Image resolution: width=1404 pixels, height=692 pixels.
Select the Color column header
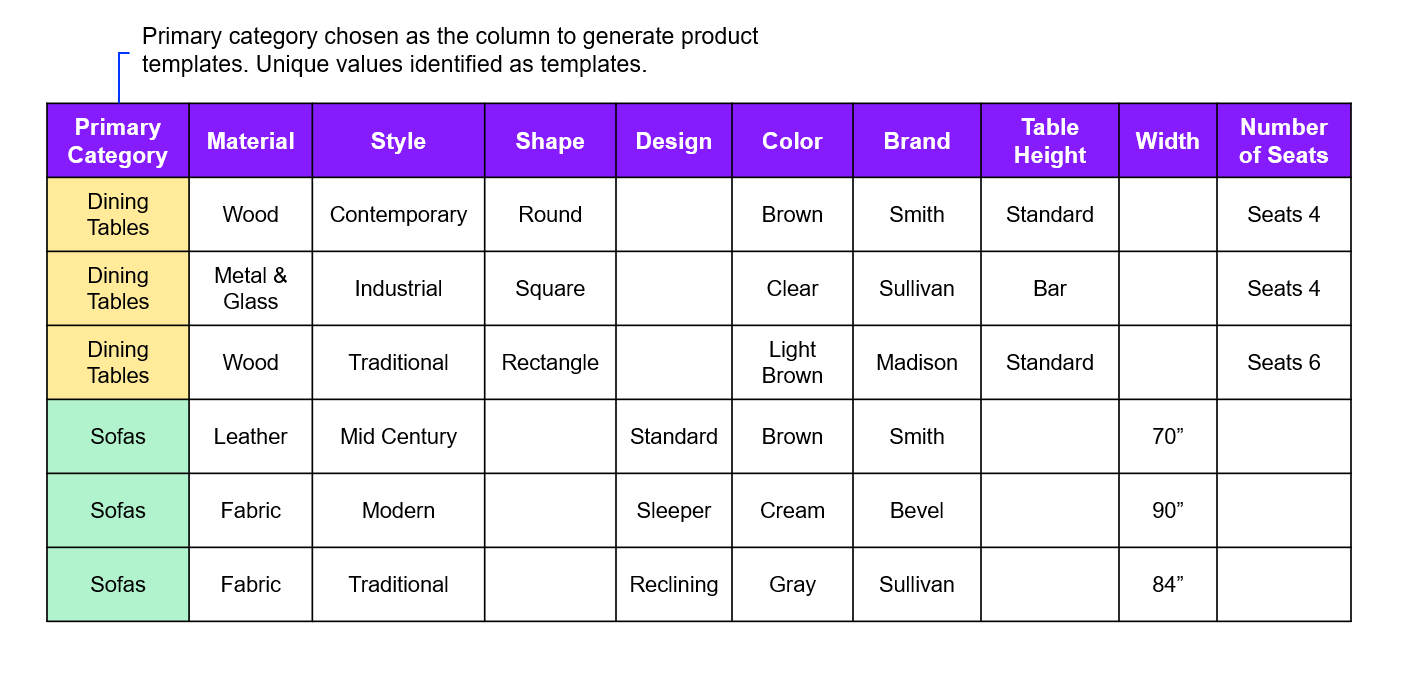coord(792,141)
